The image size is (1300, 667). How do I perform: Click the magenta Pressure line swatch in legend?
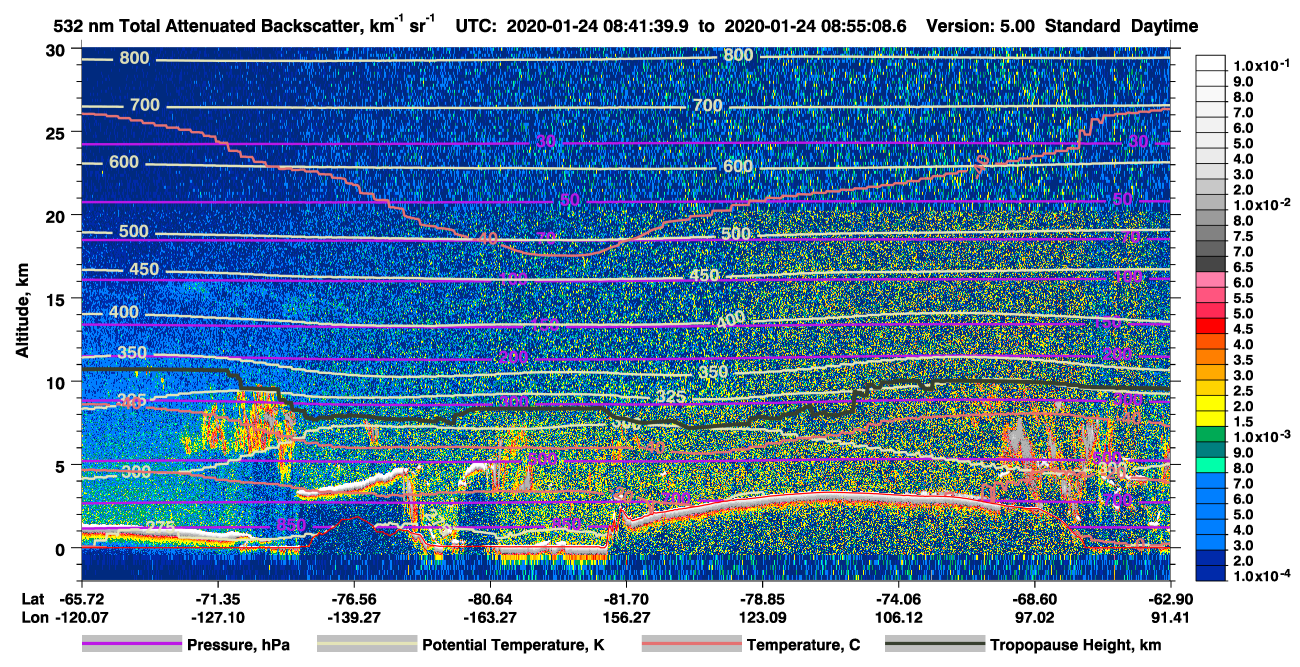[131, 645]
